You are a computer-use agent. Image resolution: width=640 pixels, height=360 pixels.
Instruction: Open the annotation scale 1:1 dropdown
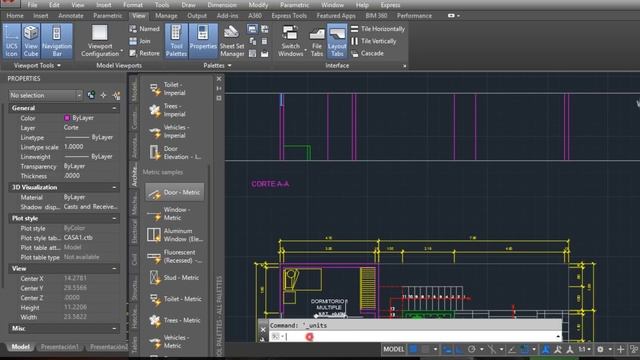point(584,349)
